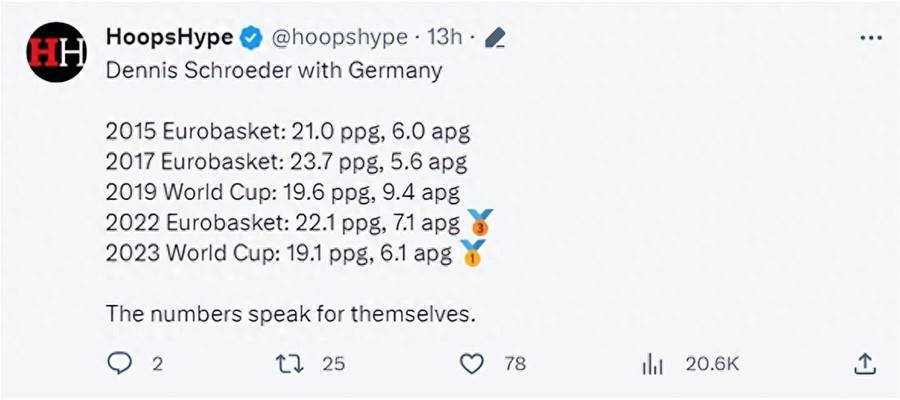
Task: Share the post with the upload arrow icon
Action: pos(866,364)
